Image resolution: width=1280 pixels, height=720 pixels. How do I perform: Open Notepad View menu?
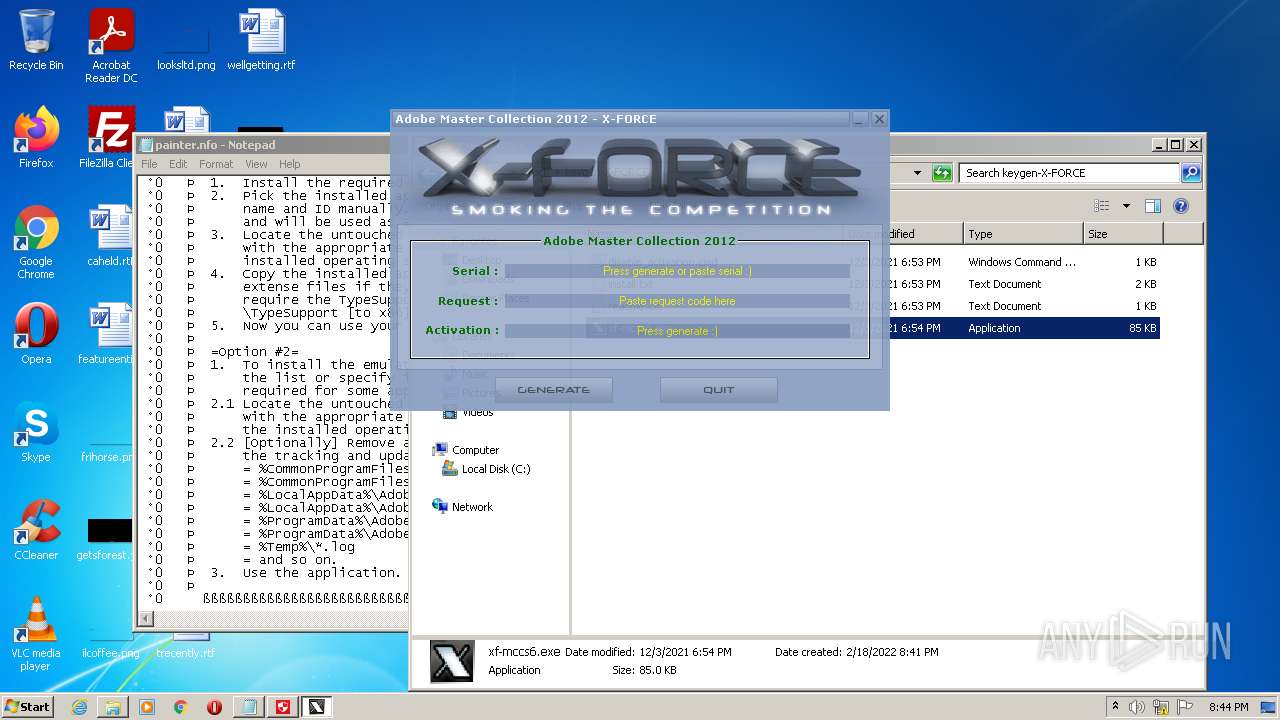tap(256, 164)
